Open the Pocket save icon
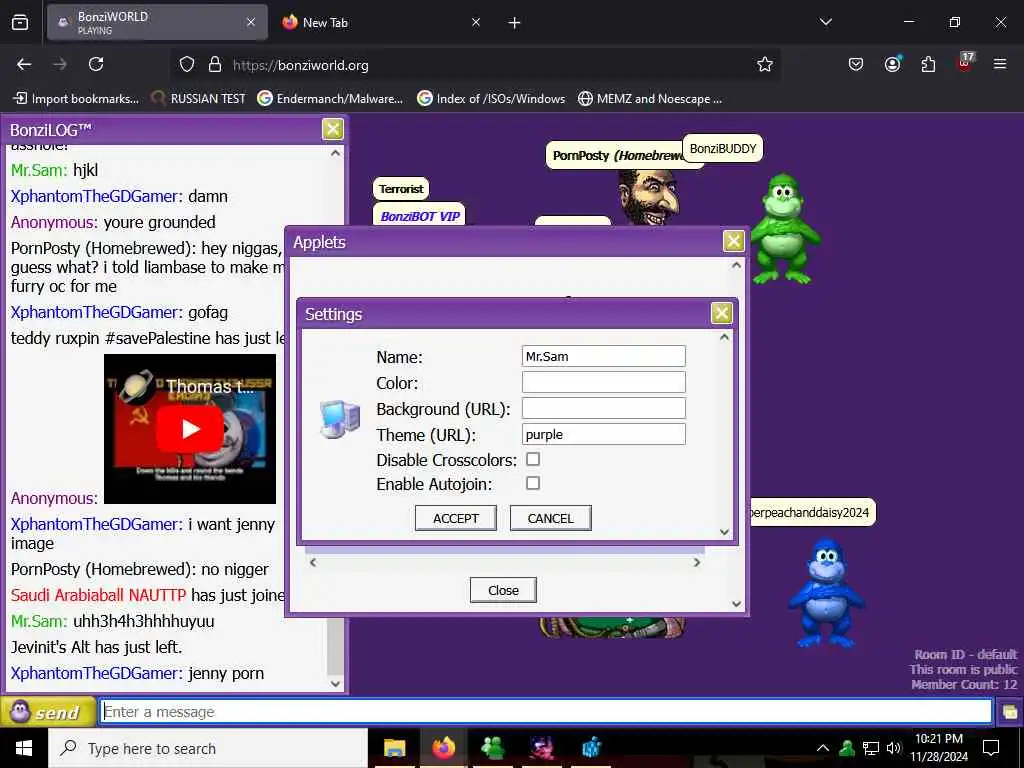The width and height of the screenshot is (1024, 768). (x=856, y=64)
